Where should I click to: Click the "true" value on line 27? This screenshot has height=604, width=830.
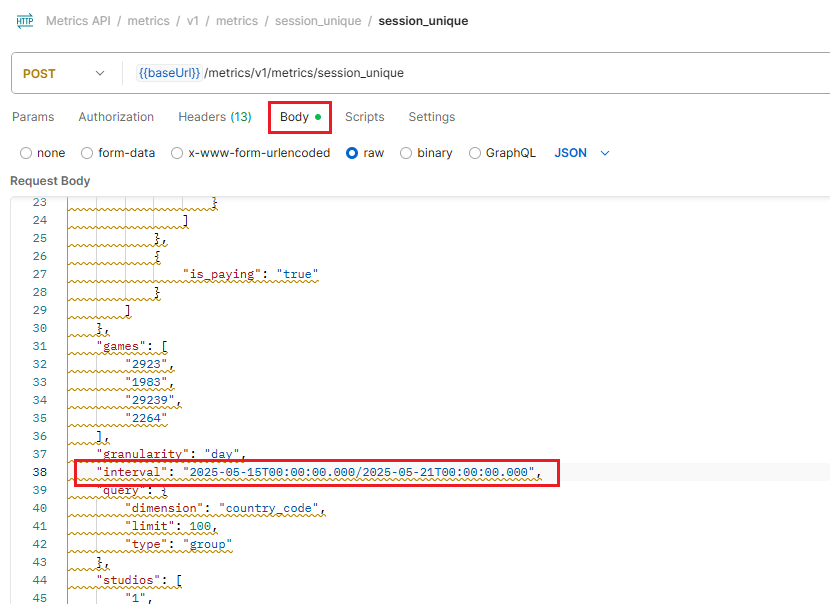coord(297,274)
